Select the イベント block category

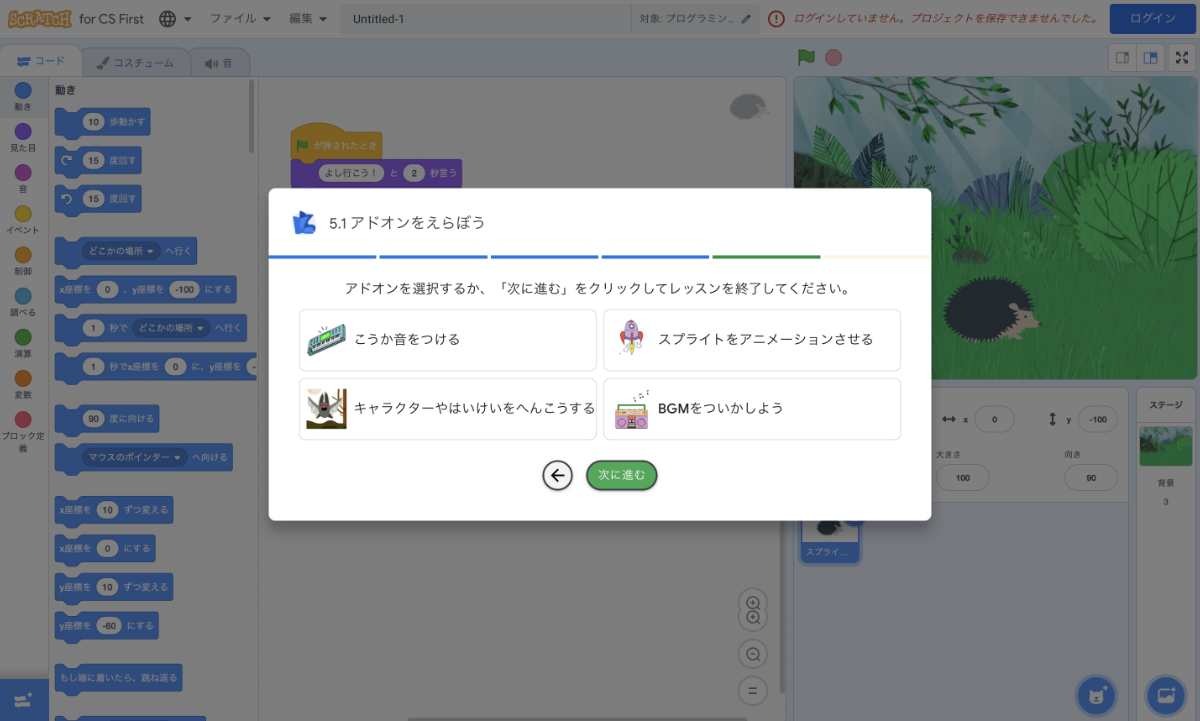[22, 220]
